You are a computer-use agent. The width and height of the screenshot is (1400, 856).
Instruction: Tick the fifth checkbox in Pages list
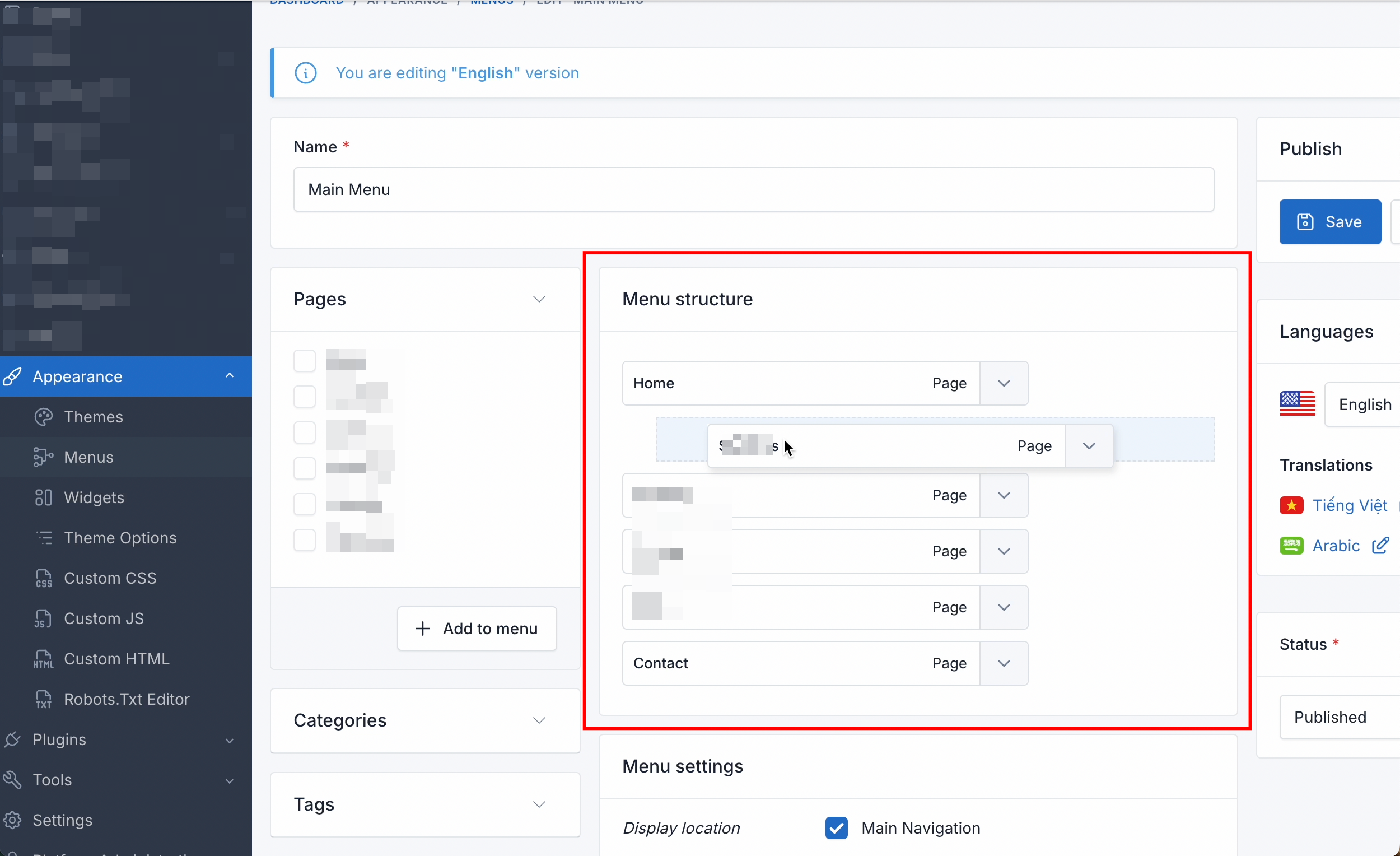tap(305, 504)
